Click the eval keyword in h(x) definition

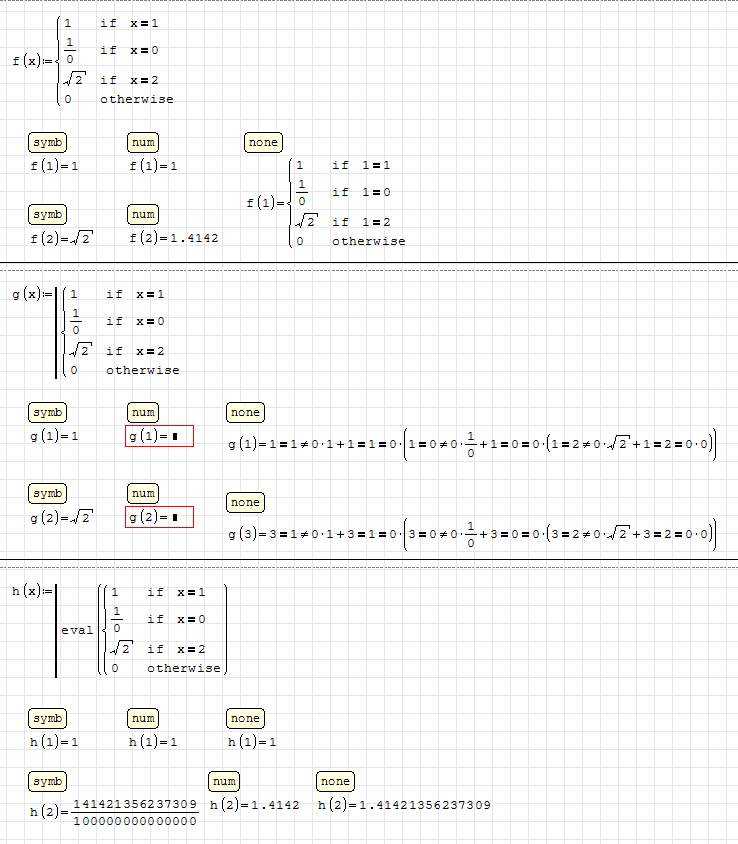tap(77, 630)
